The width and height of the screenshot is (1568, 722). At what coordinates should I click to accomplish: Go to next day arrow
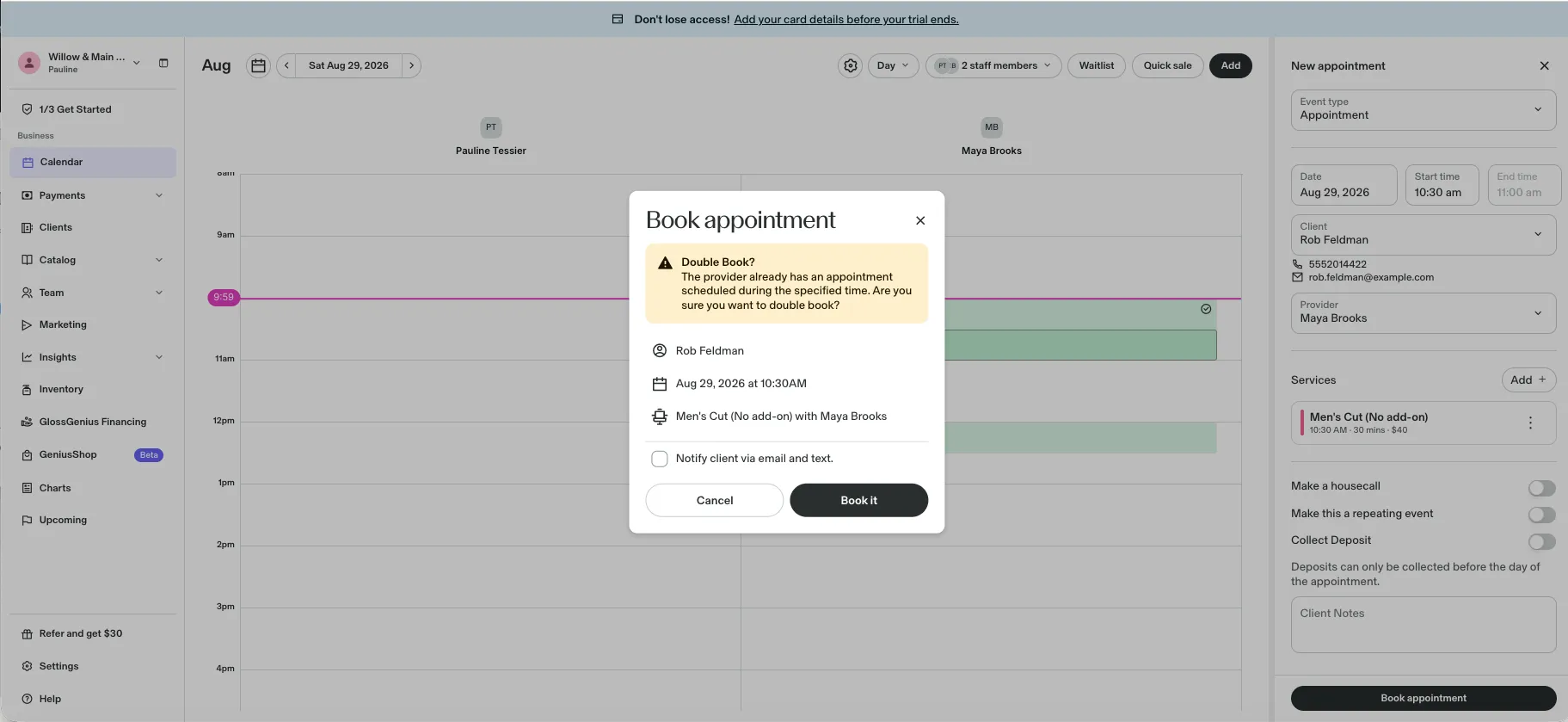coord(411,65)
